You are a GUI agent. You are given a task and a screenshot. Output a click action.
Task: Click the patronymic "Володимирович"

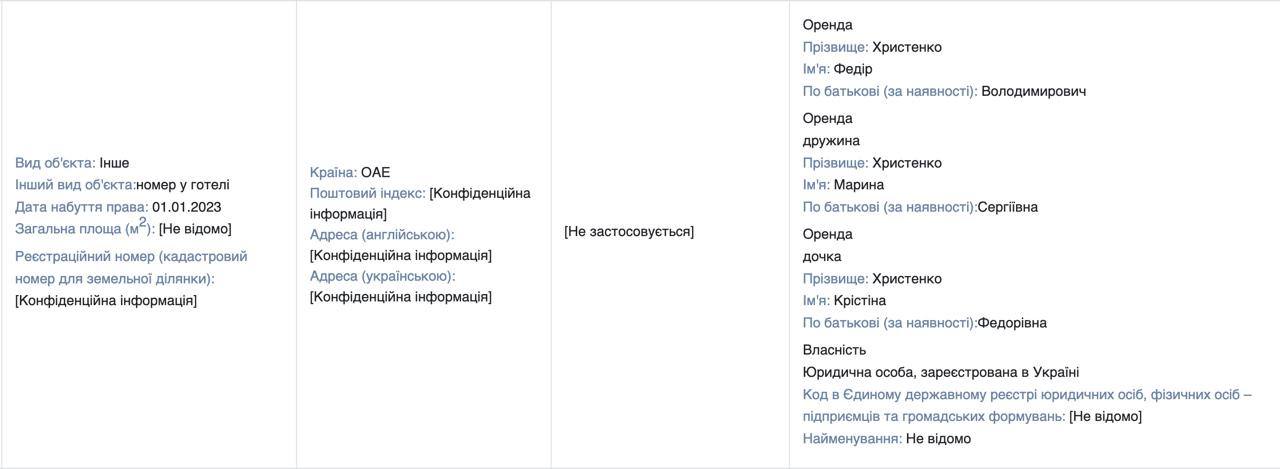(x=1034, y=91)
